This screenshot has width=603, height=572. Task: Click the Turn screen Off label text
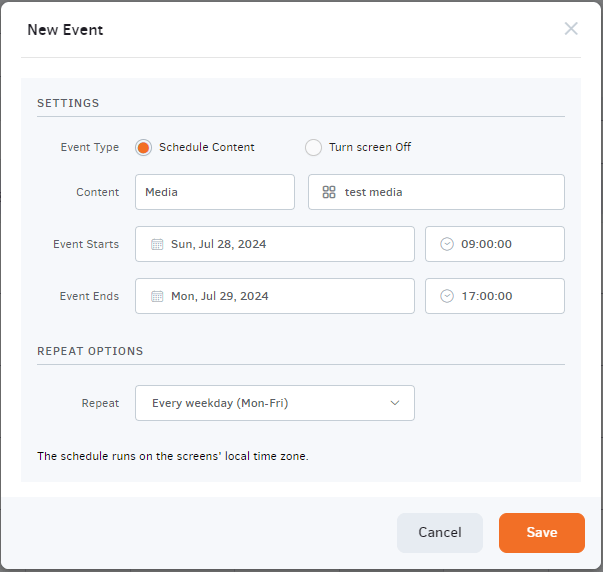[x=370, y=147]
